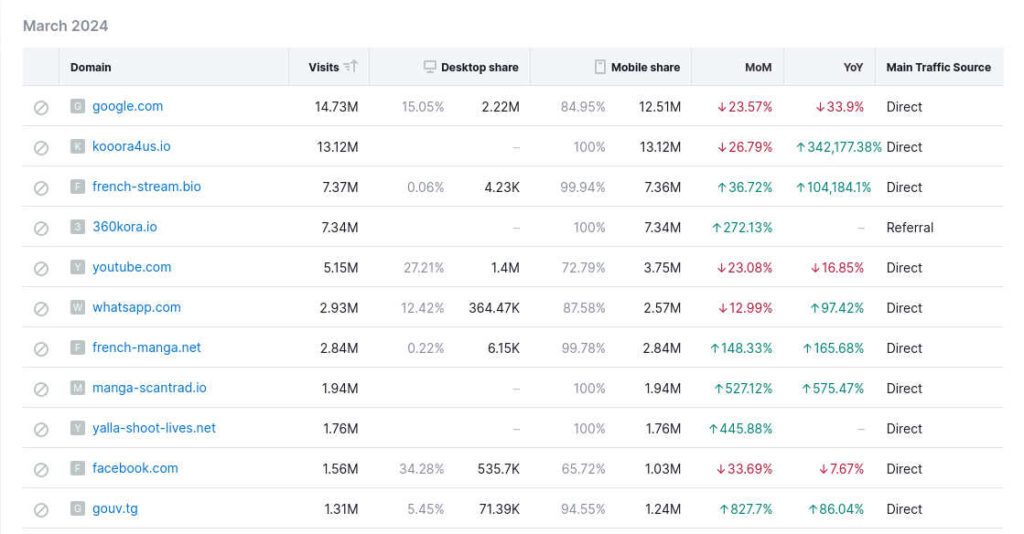1024x534 pixels.
Task: Click the youtube.com favicon
Action: (x=78, y=267)
